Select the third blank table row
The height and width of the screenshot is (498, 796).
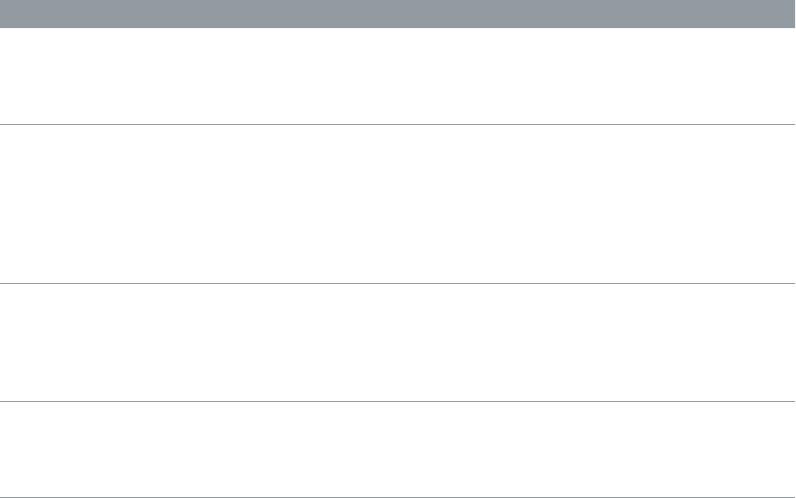point(397,342)
